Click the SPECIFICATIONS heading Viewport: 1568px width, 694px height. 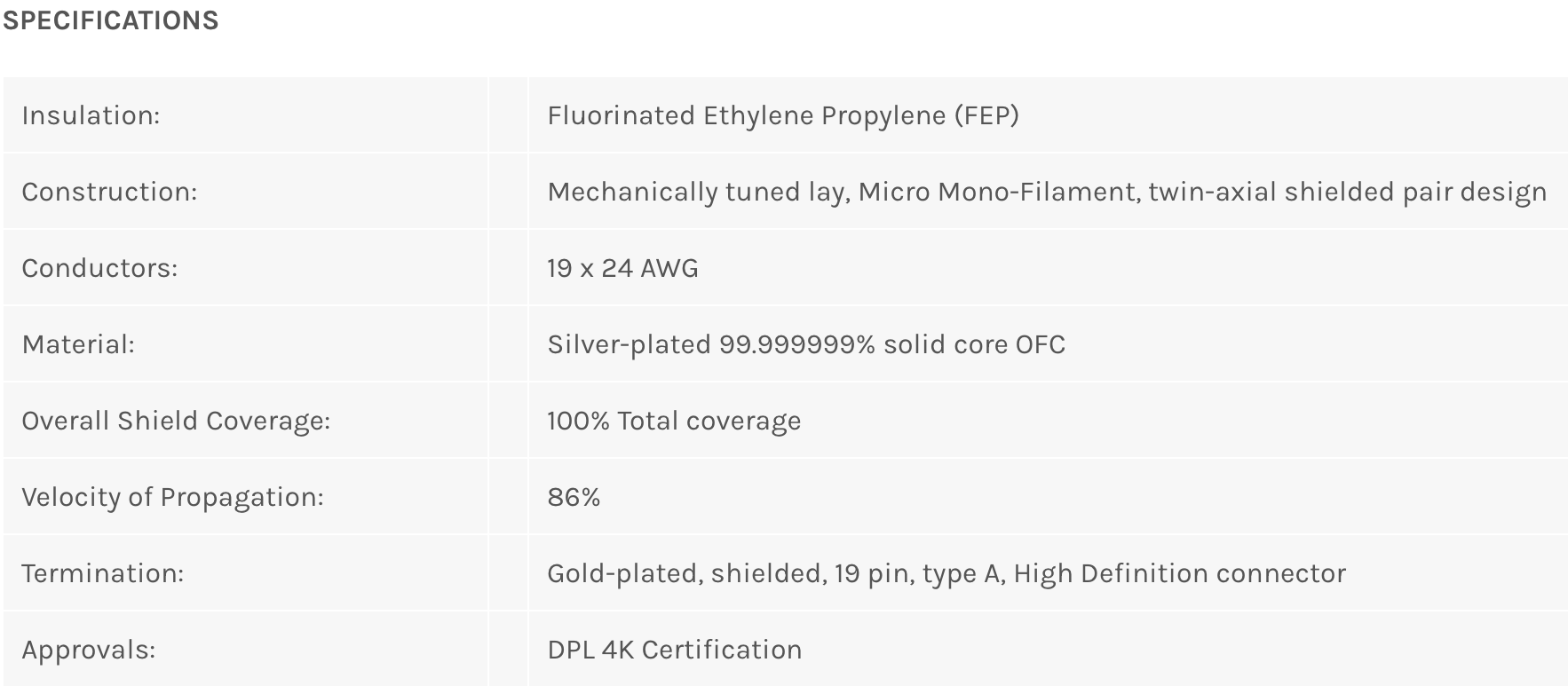point(111,20)
